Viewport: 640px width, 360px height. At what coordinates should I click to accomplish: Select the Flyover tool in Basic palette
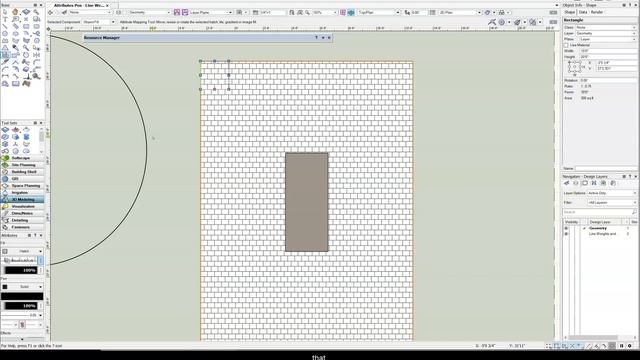click(26, 12)
